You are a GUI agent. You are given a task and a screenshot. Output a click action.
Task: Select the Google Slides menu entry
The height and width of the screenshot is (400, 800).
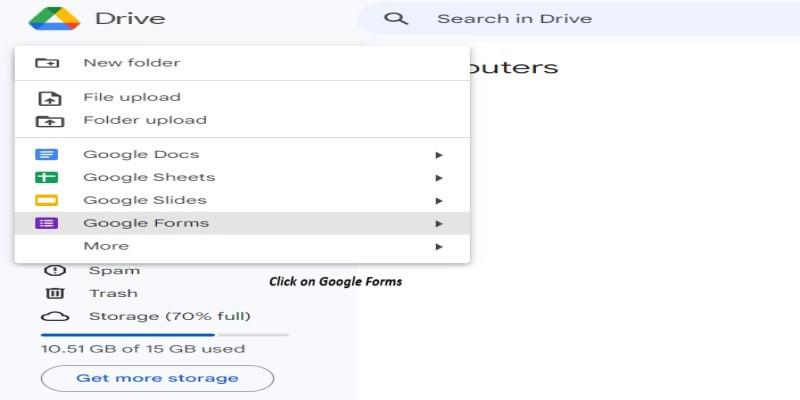[145, 200]
